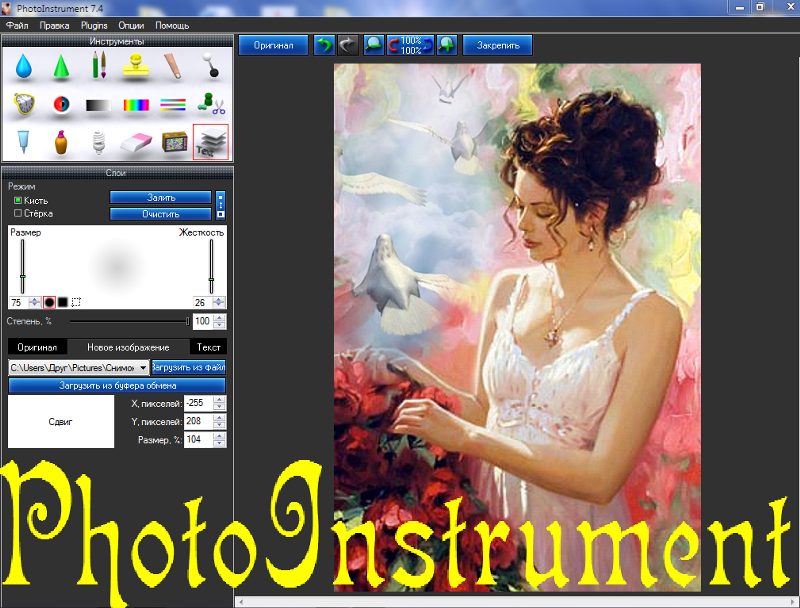Screen dimensions: 800x608
Task: Select the red-eye removal tool
Action: pos(61,105)
